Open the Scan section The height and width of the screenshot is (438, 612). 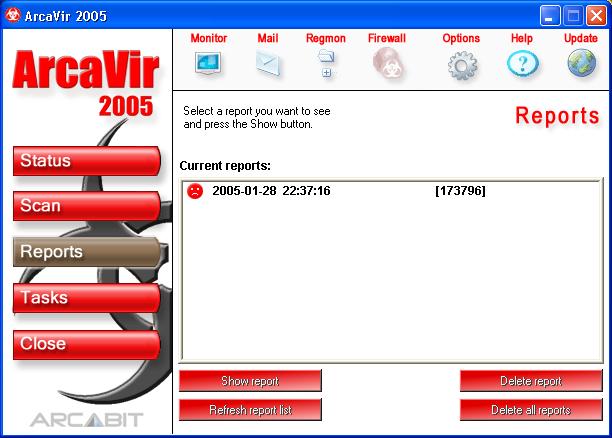pyautogui.click(x=87, y=206)
